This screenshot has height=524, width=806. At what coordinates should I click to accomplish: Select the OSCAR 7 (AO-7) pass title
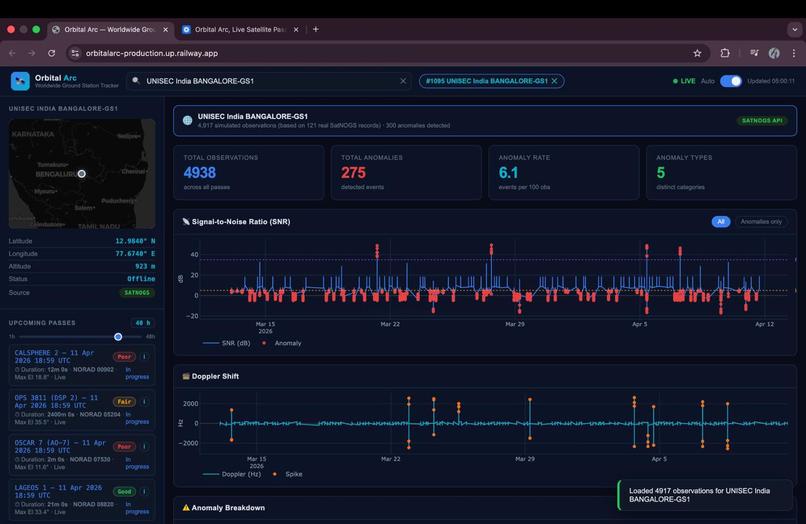point(60,446)
